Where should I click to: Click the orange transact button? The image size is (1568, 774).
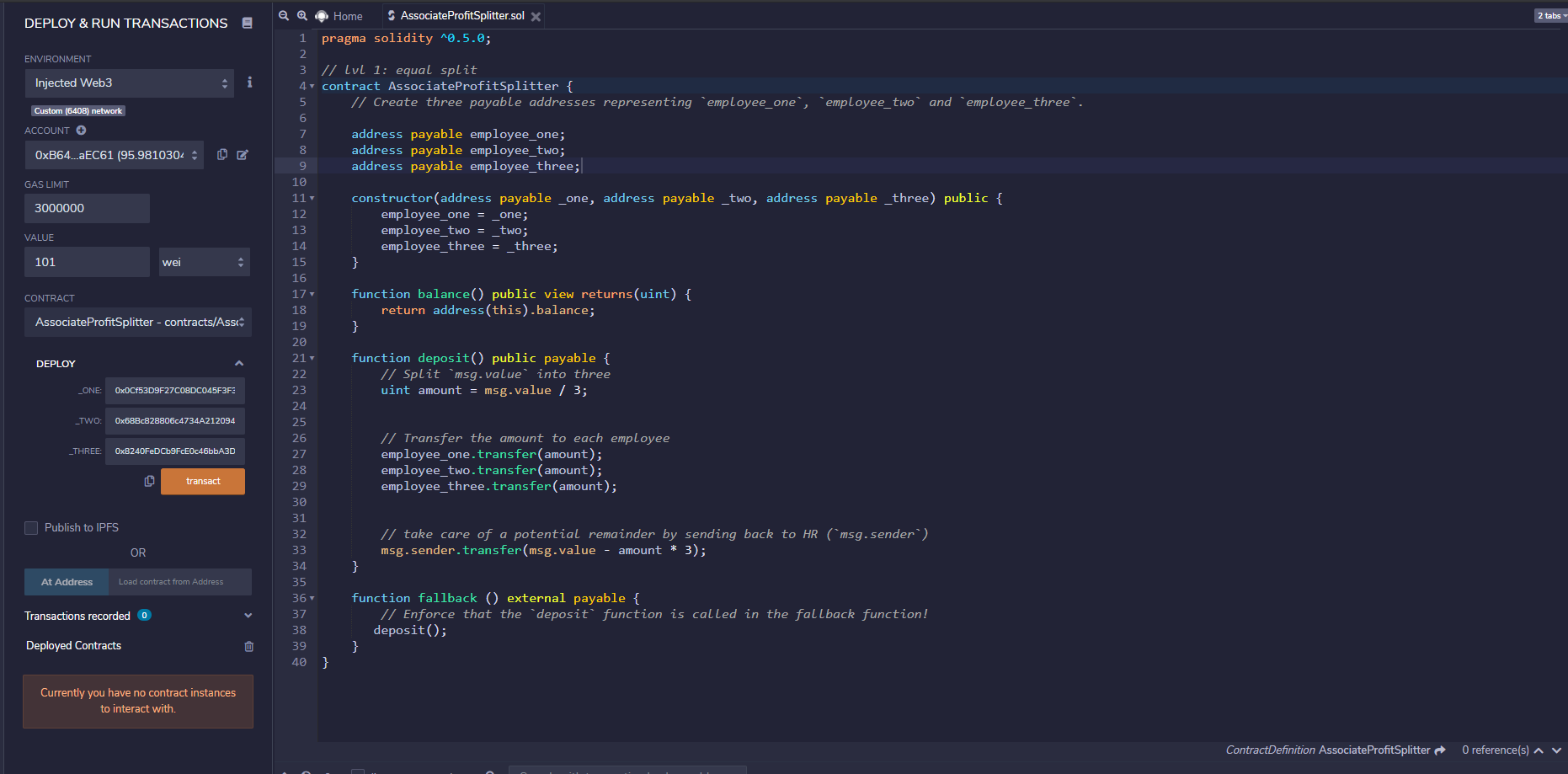203,482
